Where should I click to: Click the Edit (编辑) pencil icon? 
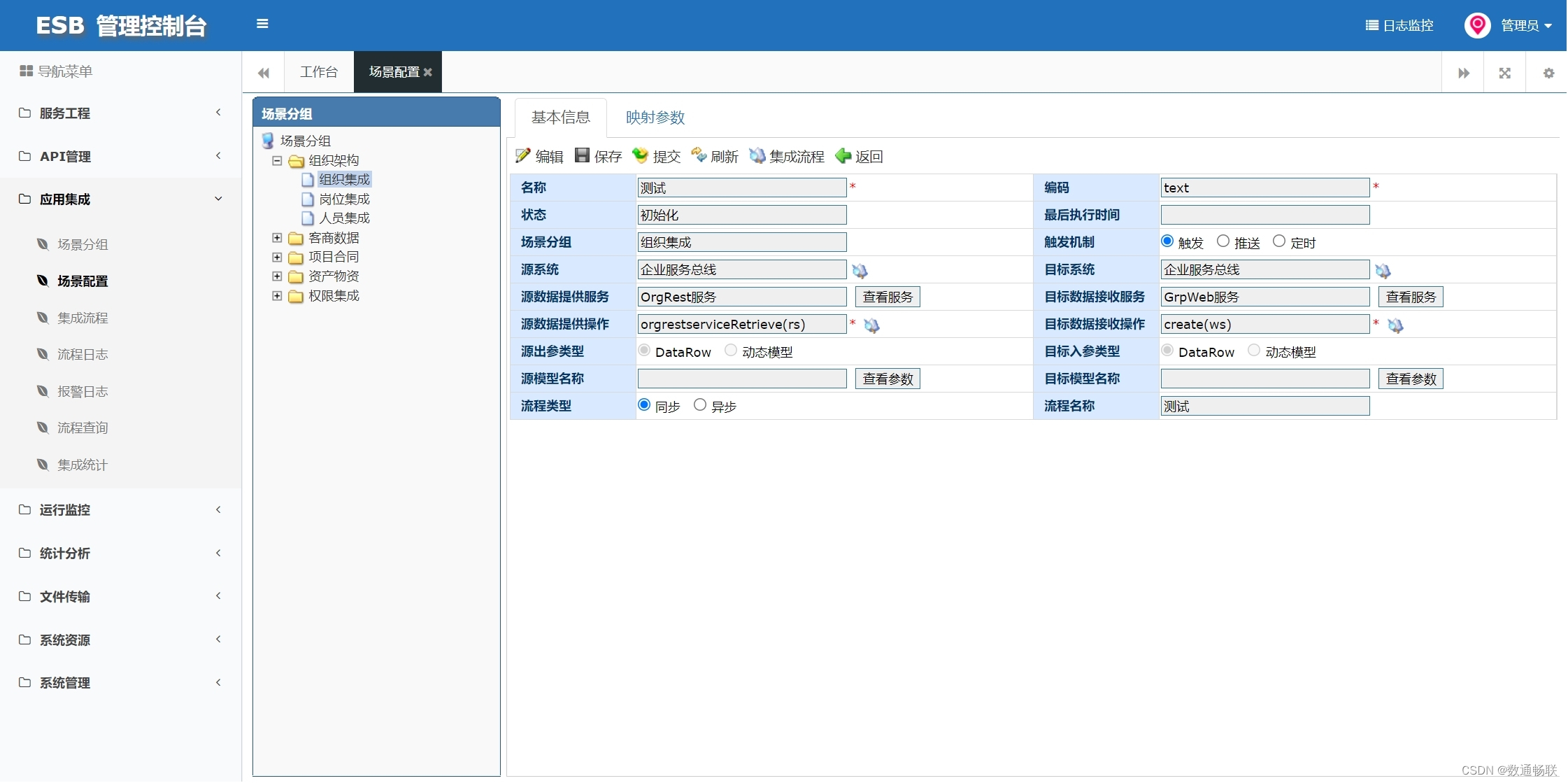click(x=523, y=155)
